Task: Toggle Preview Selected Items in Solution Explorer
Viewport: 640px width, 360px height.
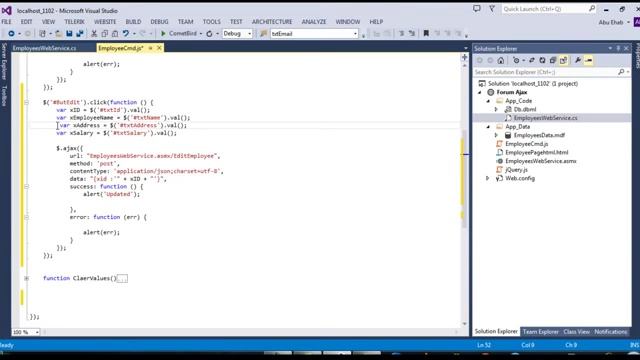Action: coord(589,60)
